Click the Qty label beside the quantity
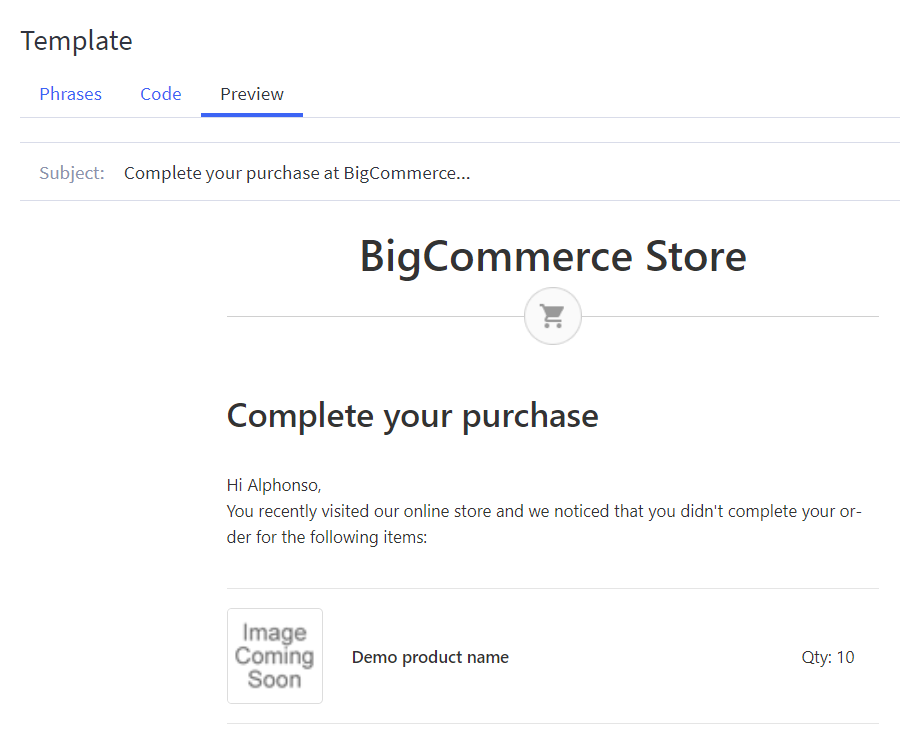This screenshot has height=750, width=900. tap(812, 656)
